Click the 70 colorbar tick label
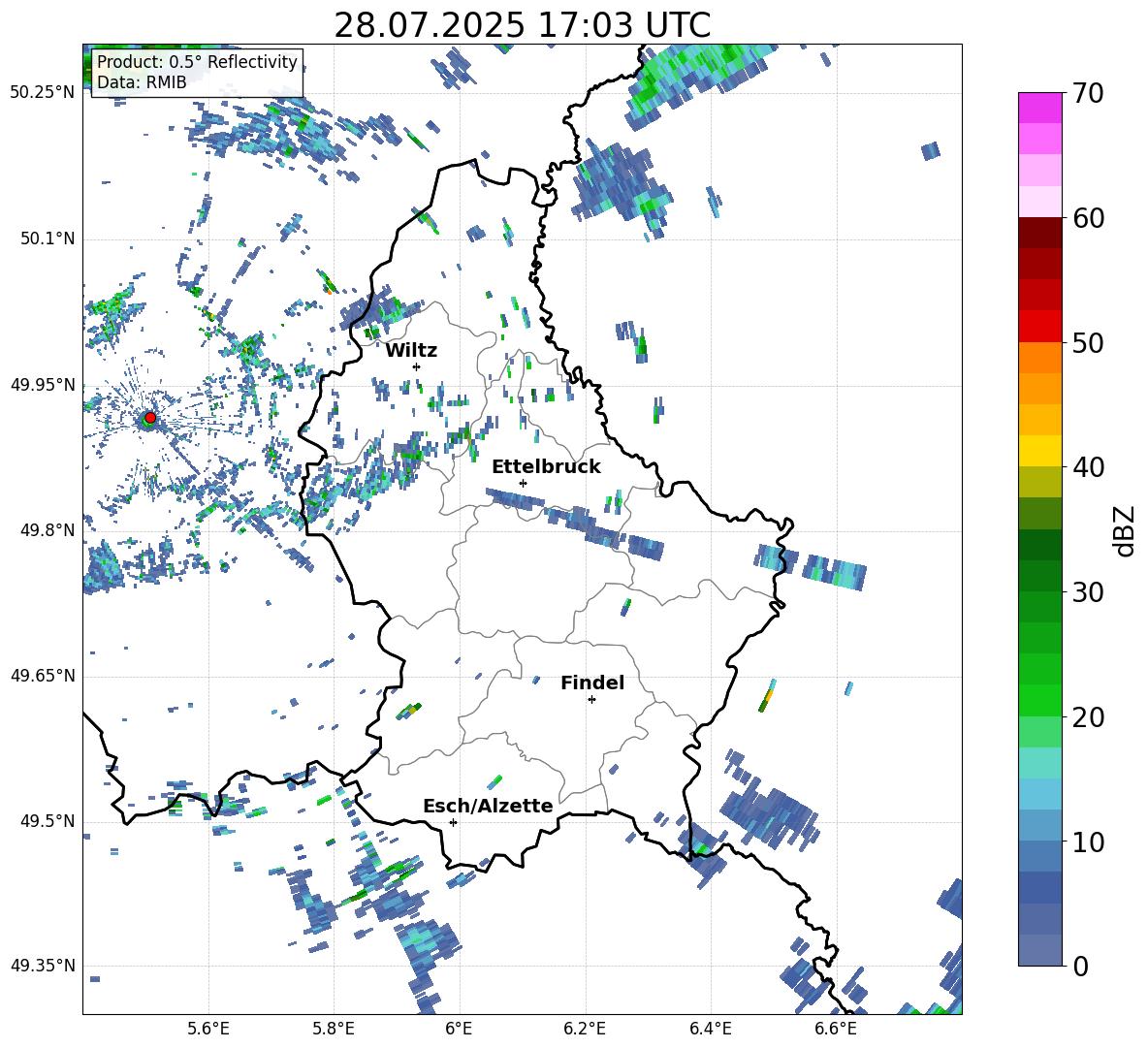Viewport: 1148px width, 1048px height. coord(1088,94)
